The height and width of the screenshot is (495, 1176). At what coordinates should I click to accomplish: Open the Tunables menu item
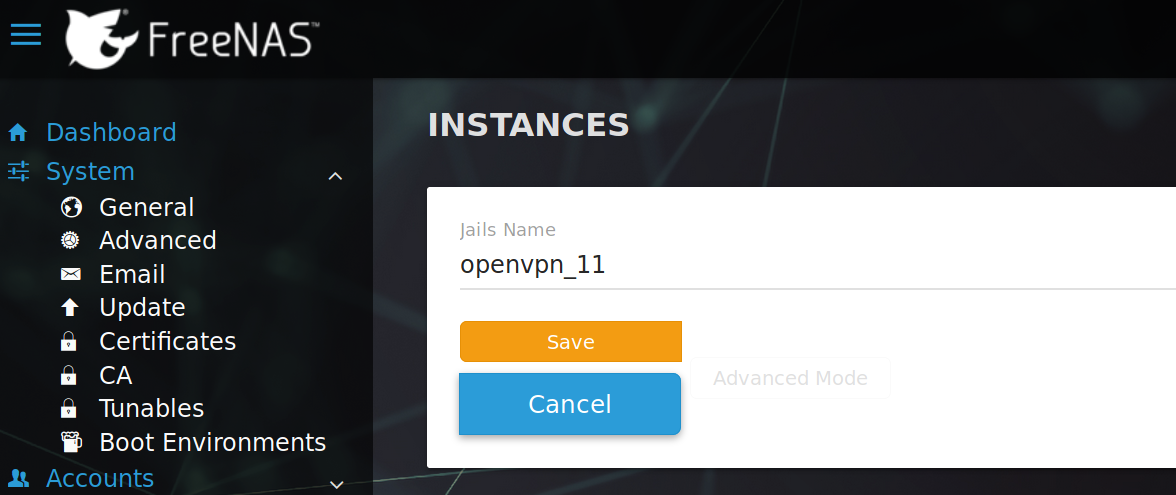tap(151, 408)
